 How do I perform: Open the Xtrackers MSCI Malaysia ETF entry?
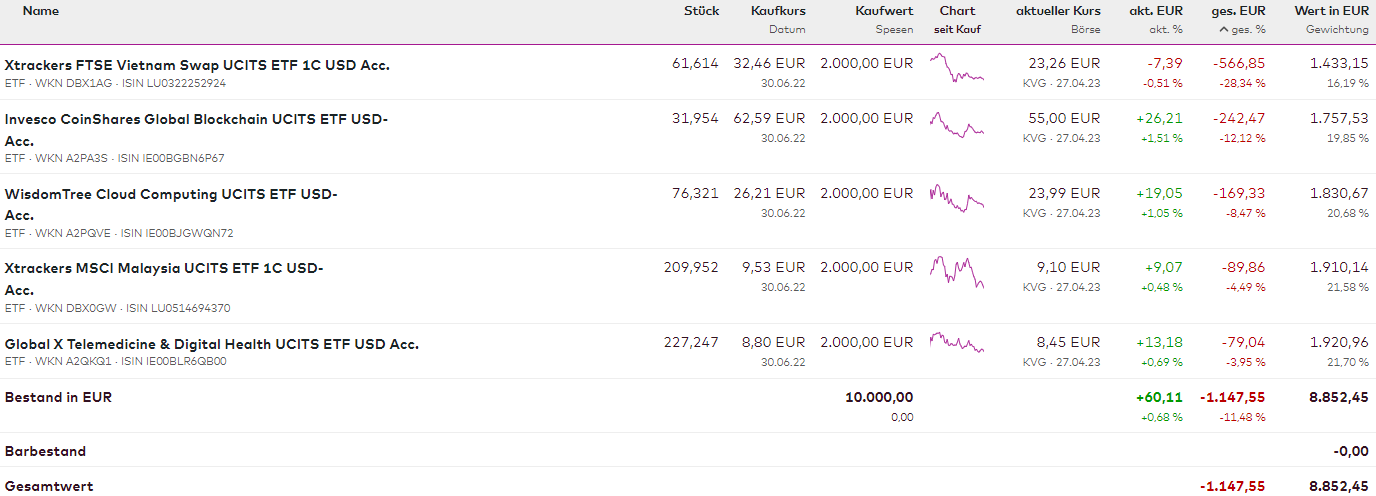click(164, 268)
